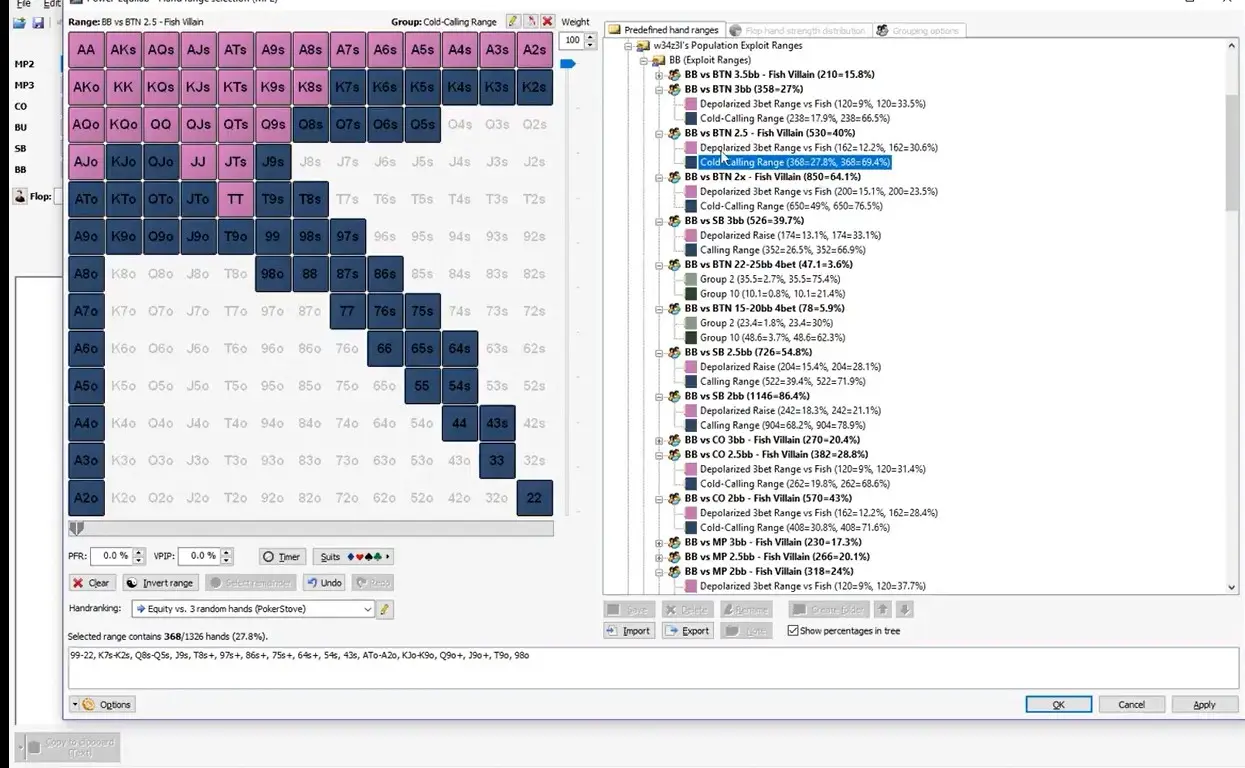Image resolution: width=1245 pixels, height=768 pixels.
Task: Click the Apply button
Action: click(x=1205, y=704)
